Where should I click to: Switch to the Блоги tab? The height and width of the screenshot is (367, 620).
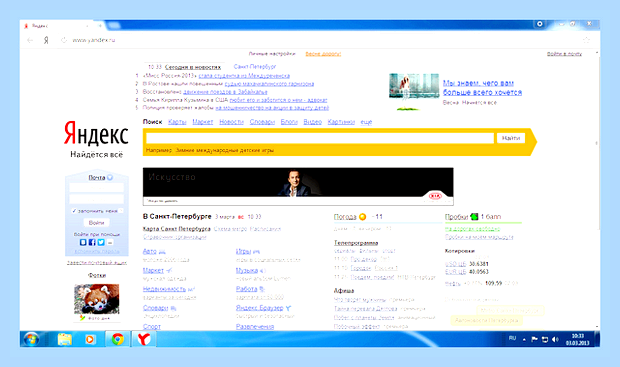[289, 122]
